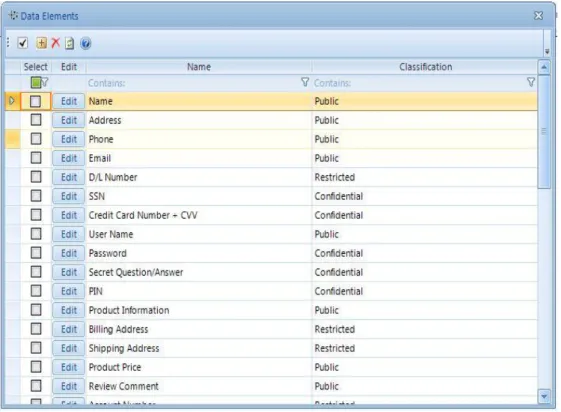Check the box for the PIN row

tap(36, 291)
